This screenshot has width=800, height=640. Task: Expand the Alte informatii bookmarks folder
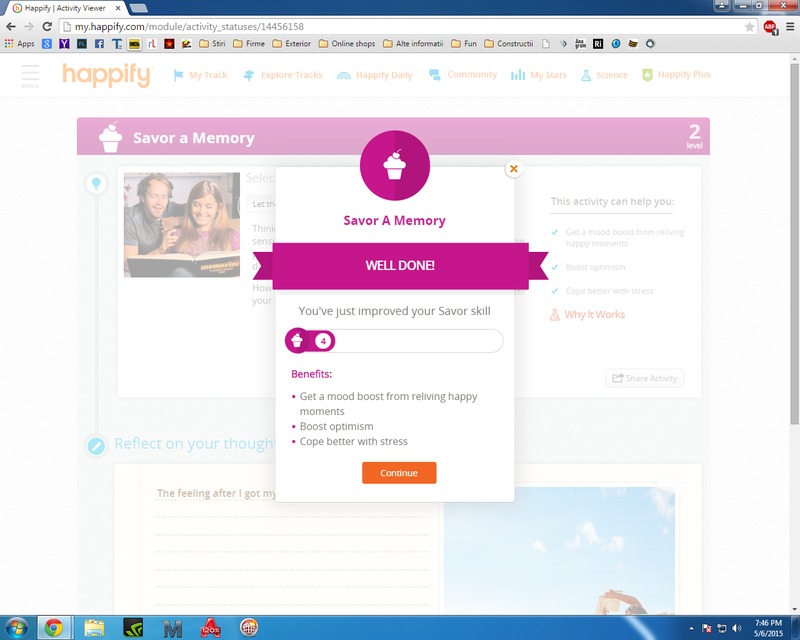[413, 44]
